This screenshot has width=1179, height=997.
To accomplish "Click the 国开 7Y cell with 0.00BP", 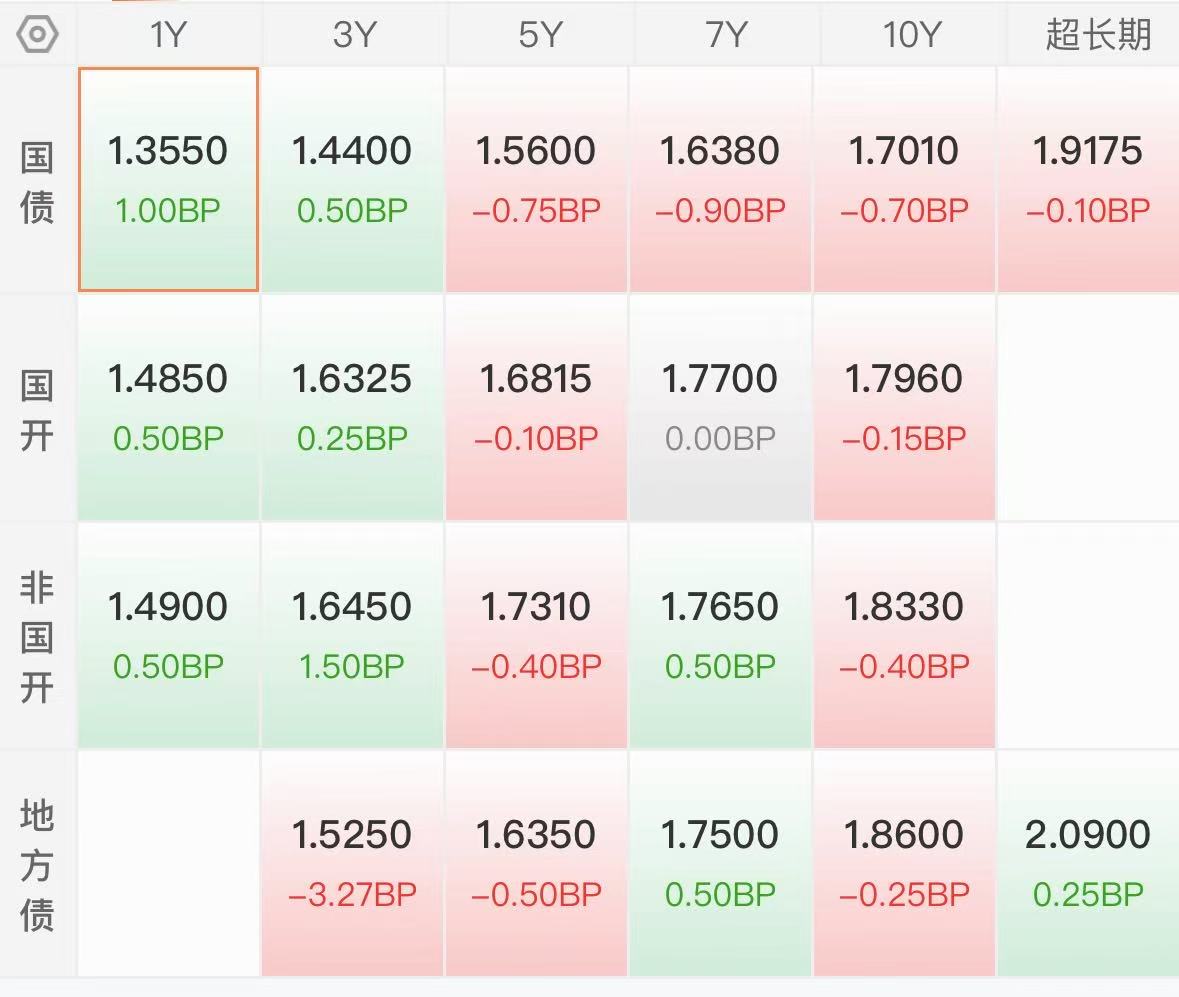I will click(720, 407).
